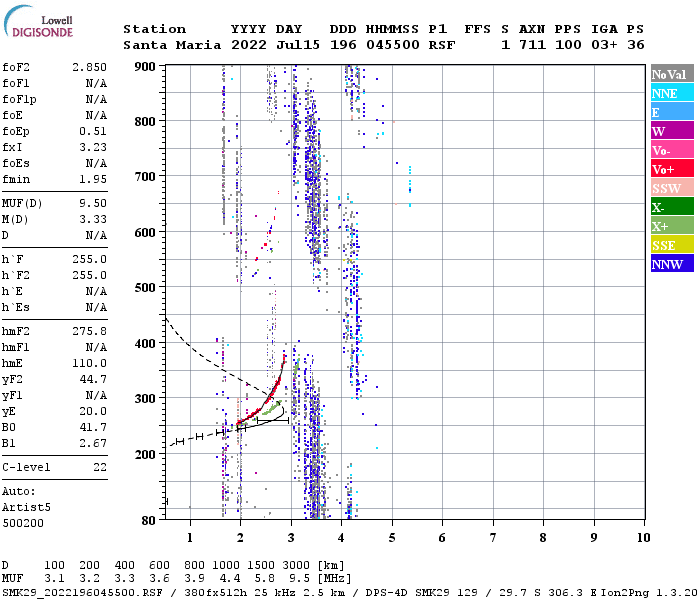
Task: Click the D 3000 distance value
Action: pos(296,566)
